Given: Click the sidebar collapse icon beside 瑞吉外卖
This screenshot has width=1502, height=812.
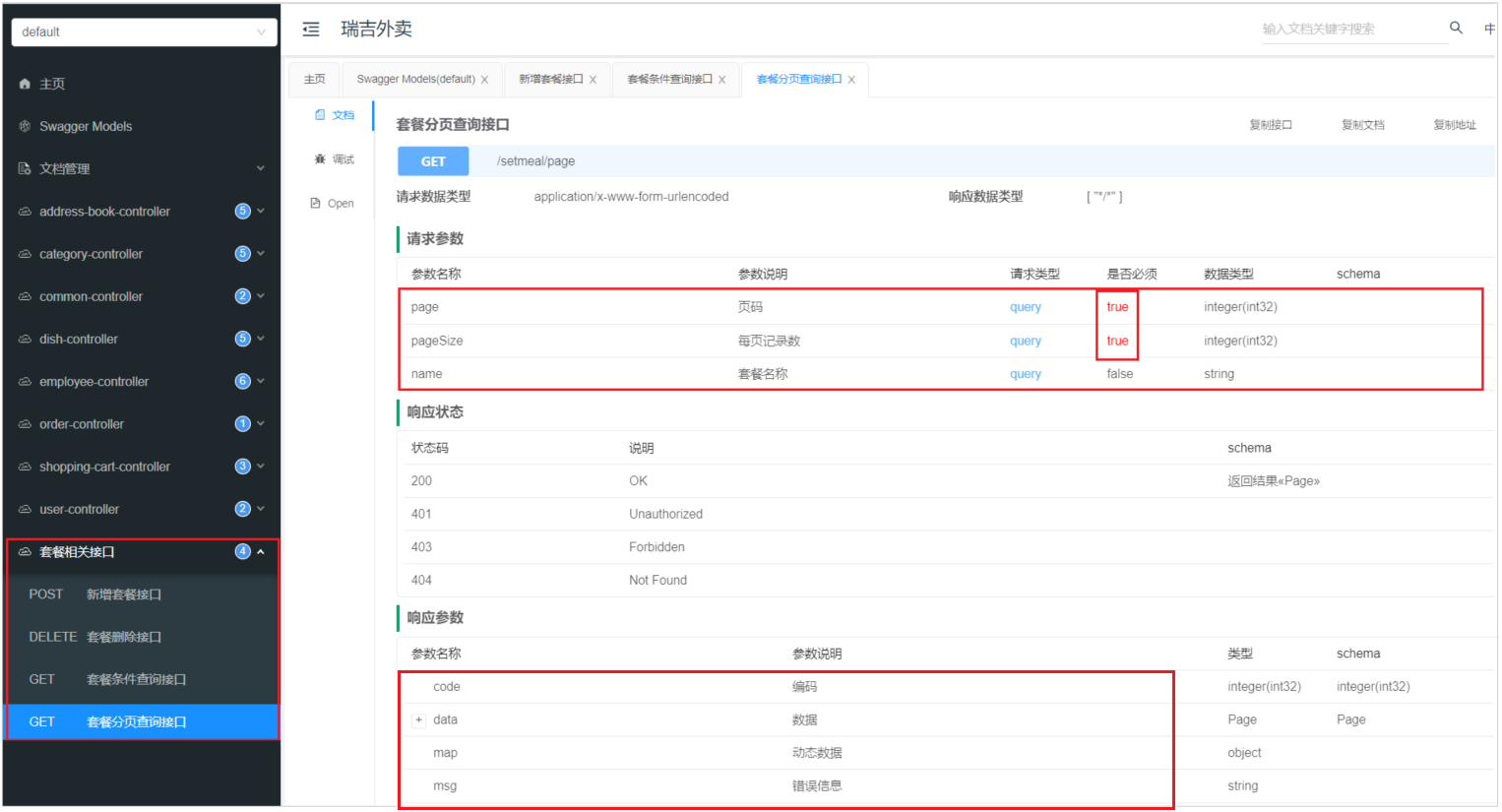Looking at the screenshot, I should [x=310, y=29].
